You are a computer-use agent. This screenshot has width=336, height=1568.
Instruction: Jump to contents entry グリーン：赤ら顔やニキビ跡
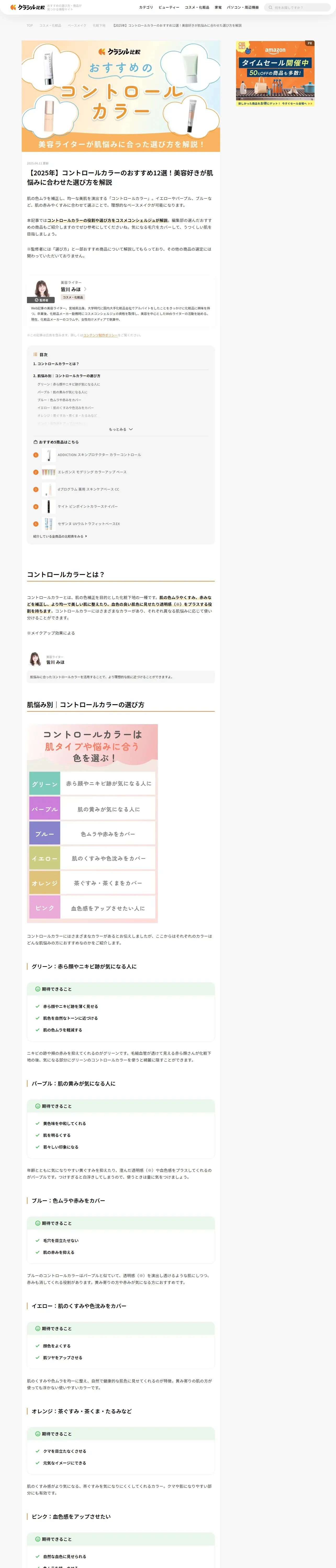(68, 384)
